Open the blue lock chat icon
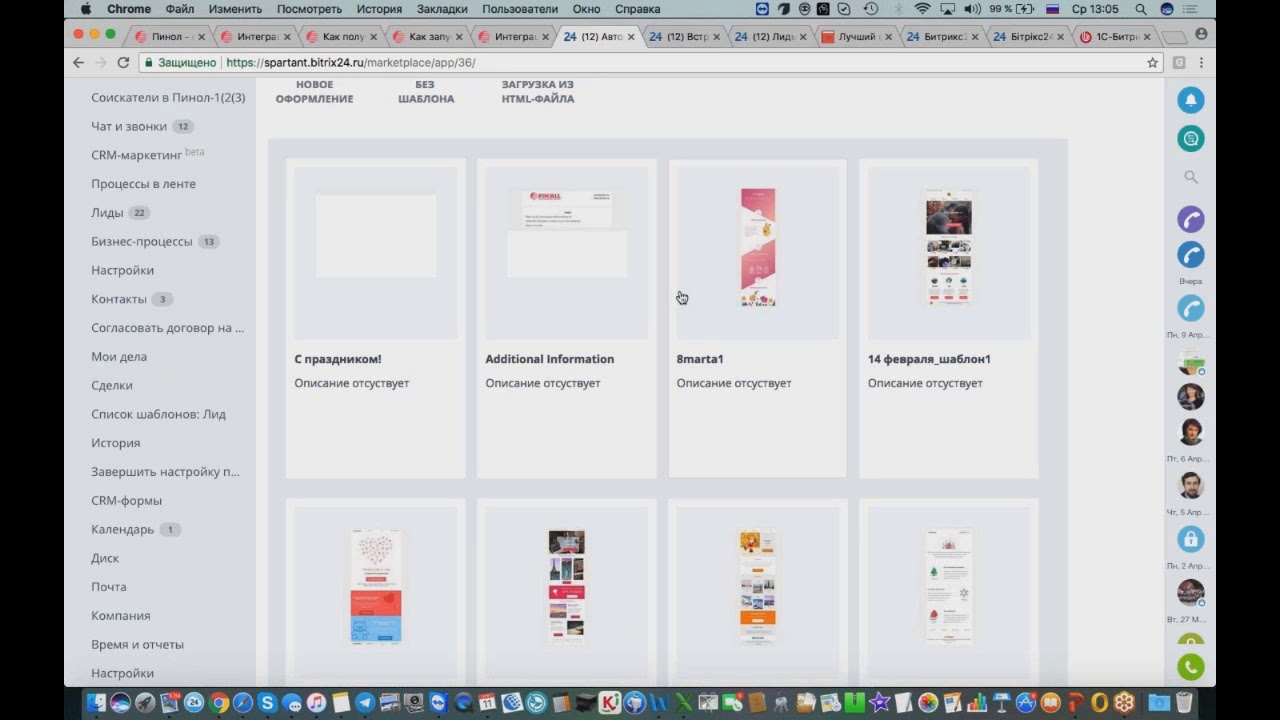This screenshot has width=1280, height=720. tap(1190, 539)
